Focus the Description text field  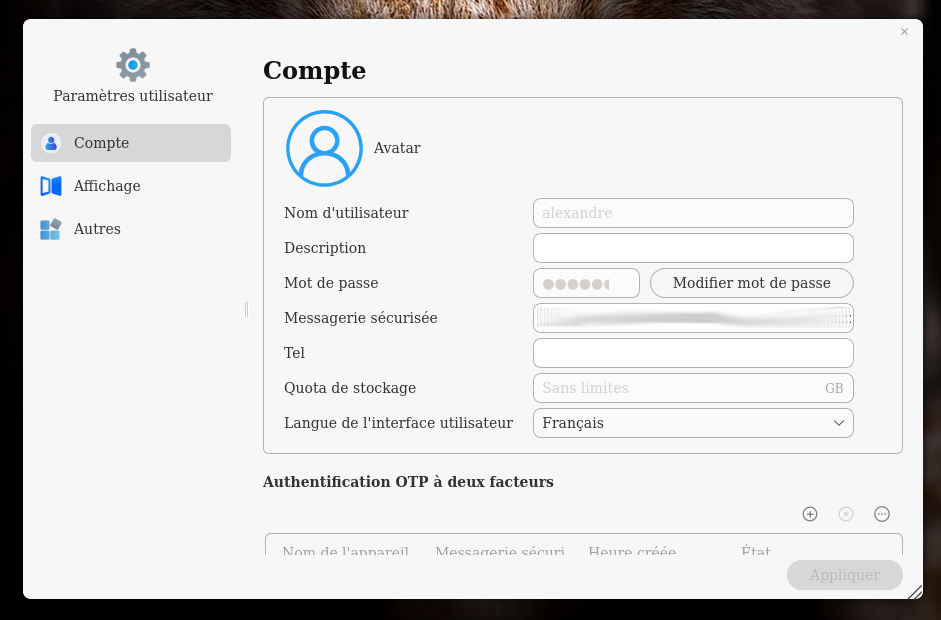[x=692, y=248]
